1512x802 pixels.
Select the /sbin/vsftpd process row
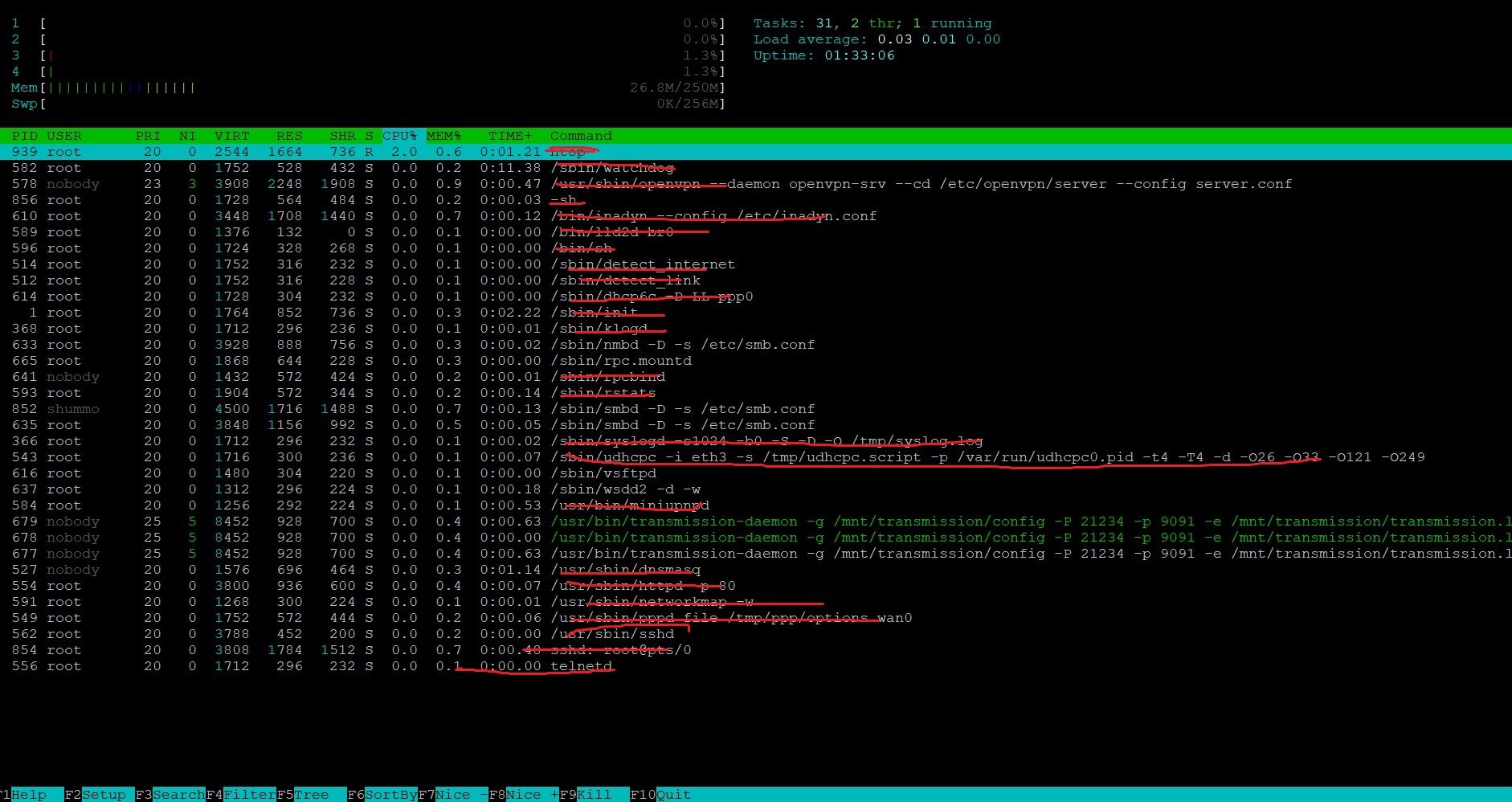tap(756, 473)
